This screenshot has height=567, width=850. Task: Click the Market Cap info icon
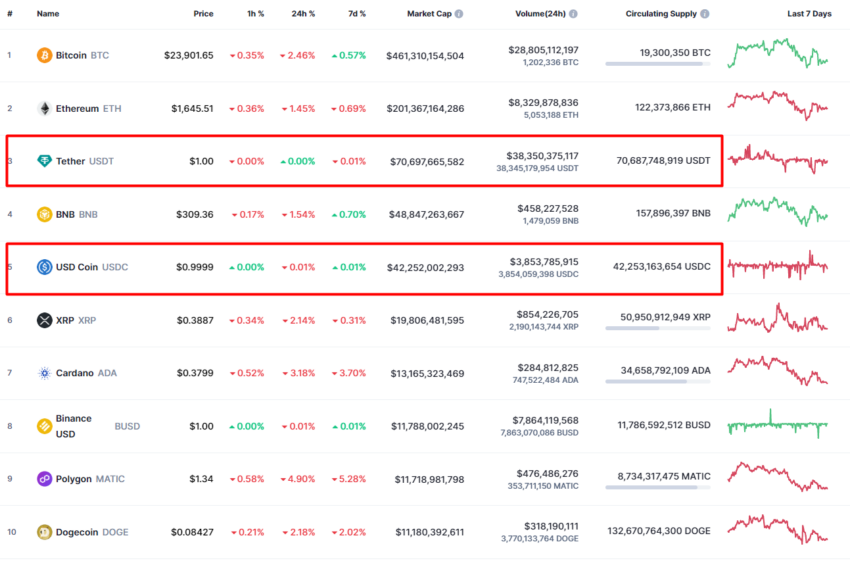pyautogui.click(x=459, y=14)
